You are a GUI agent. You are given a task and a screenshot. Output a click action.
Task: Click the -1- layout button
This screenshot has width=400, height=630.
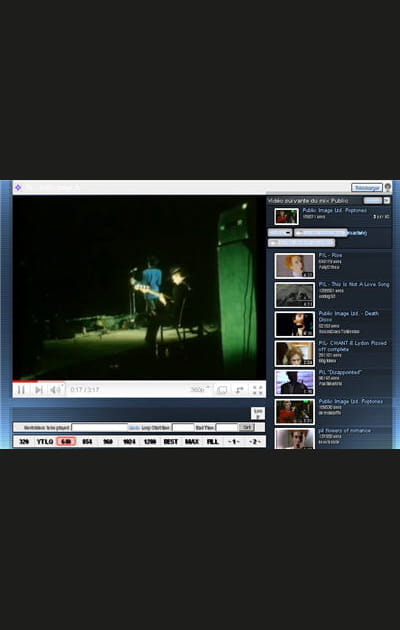coord(234,442)
